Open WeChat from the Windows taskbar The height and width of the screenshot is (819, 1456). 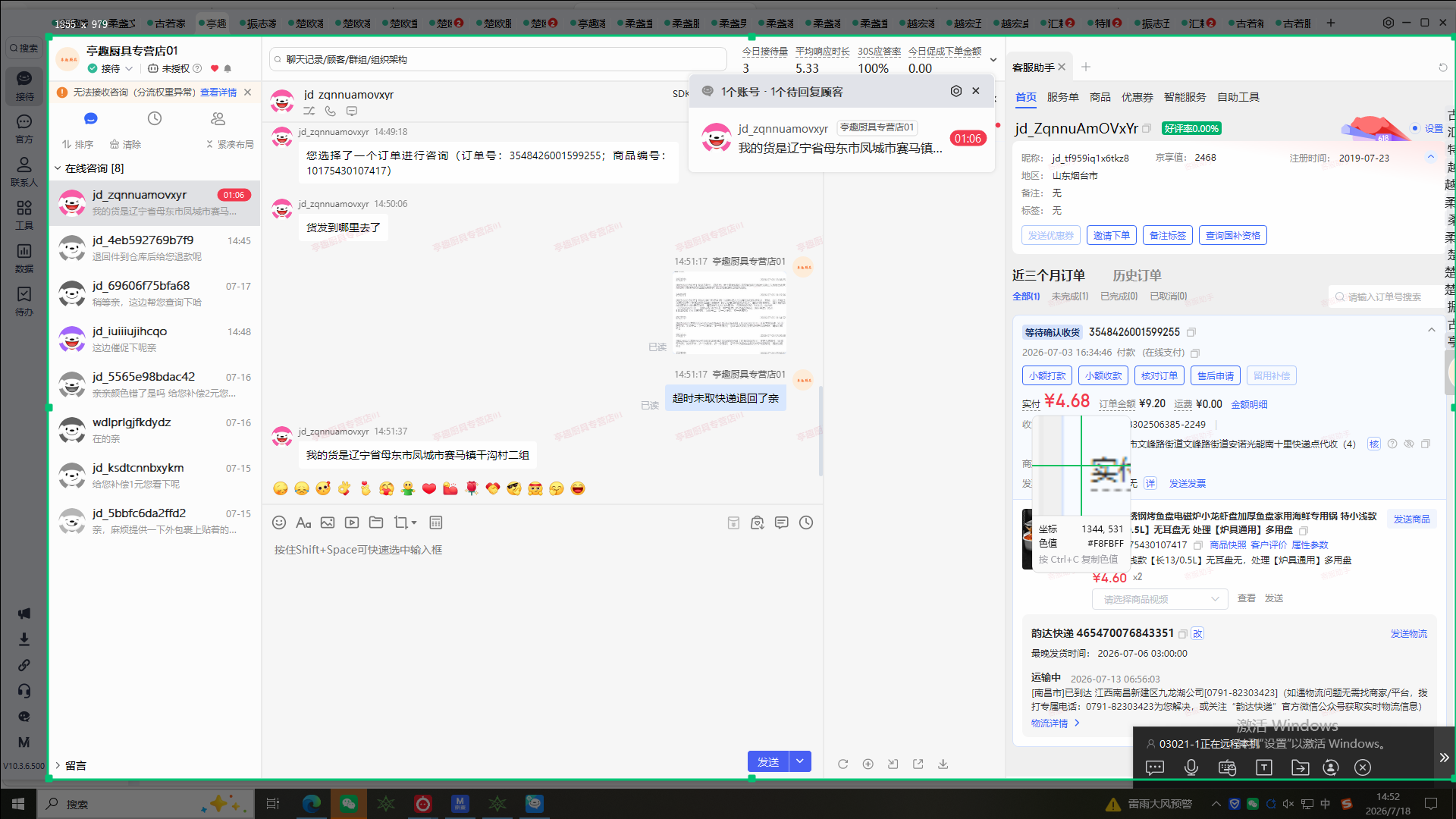(x=348, y=804)
